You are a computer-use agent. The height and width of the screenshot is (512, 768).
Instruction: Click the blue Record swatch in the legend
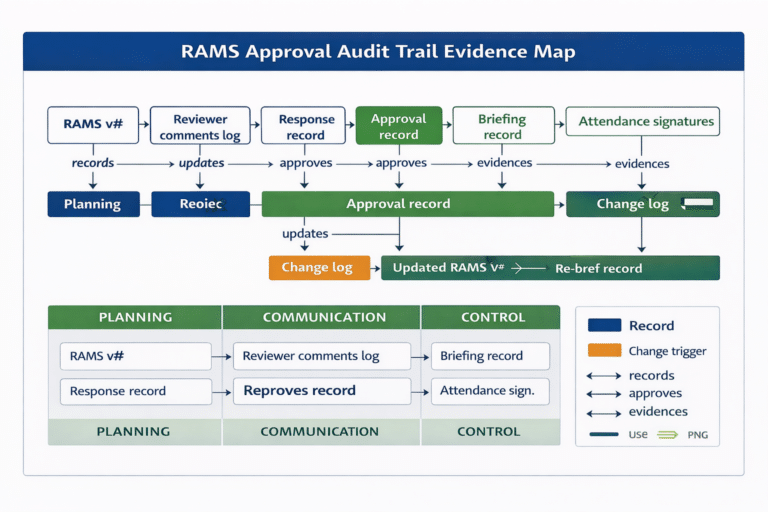tap(604, 325)
